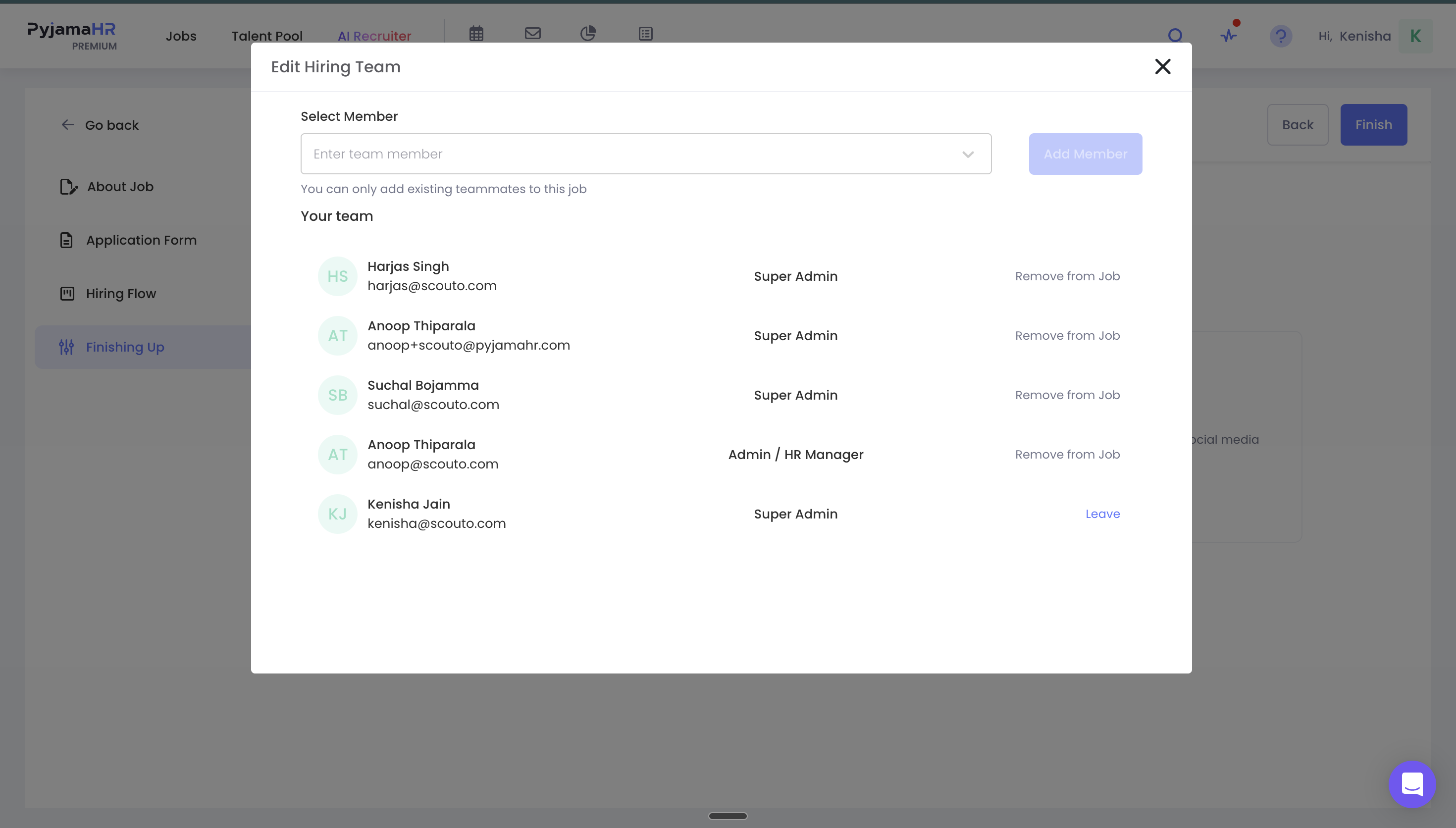Remove Suchal Bojamma from the job
The width and height of the screenshot is (1456, 828).
[1067, 395]
